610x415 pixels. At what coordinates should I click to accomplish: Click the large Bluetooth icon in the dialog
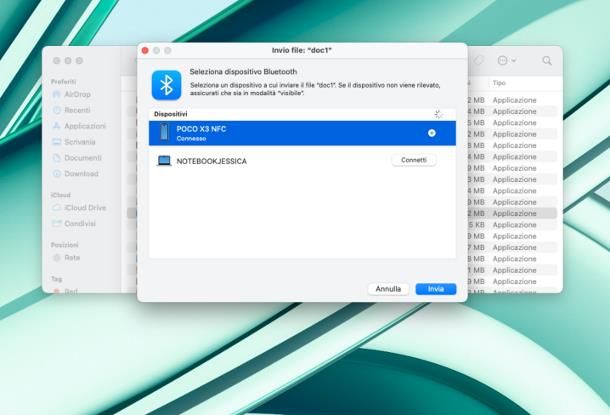167,85
